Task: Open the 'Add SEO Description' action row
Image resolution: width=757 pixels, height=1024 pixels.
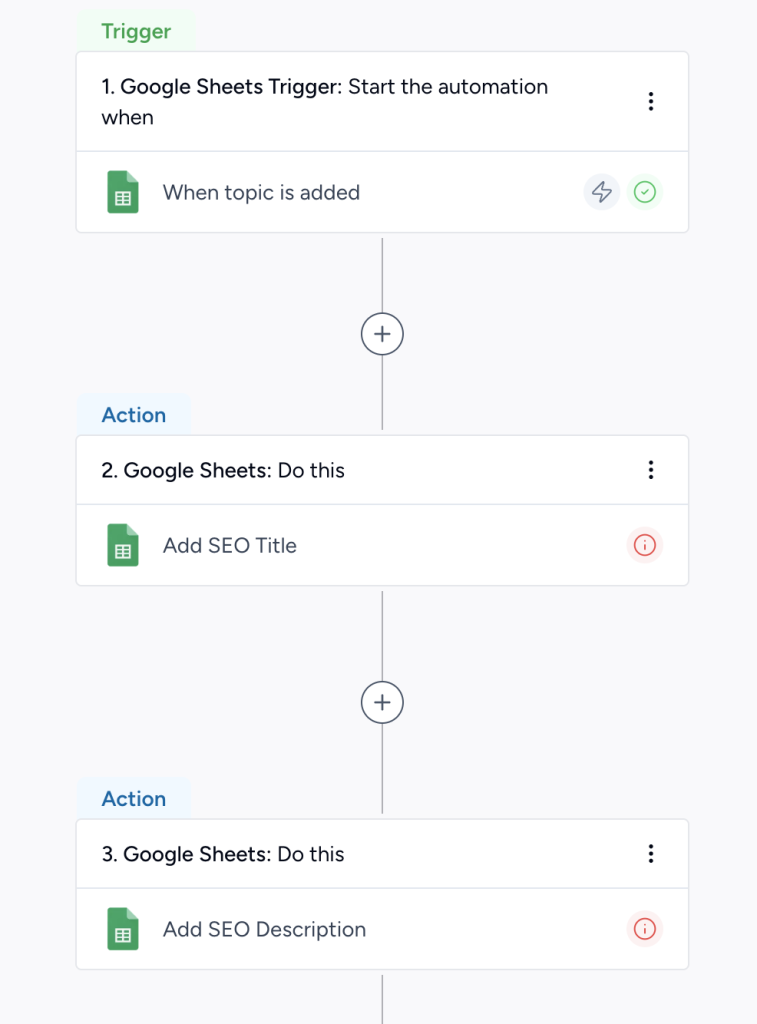Action: point(264,929)
